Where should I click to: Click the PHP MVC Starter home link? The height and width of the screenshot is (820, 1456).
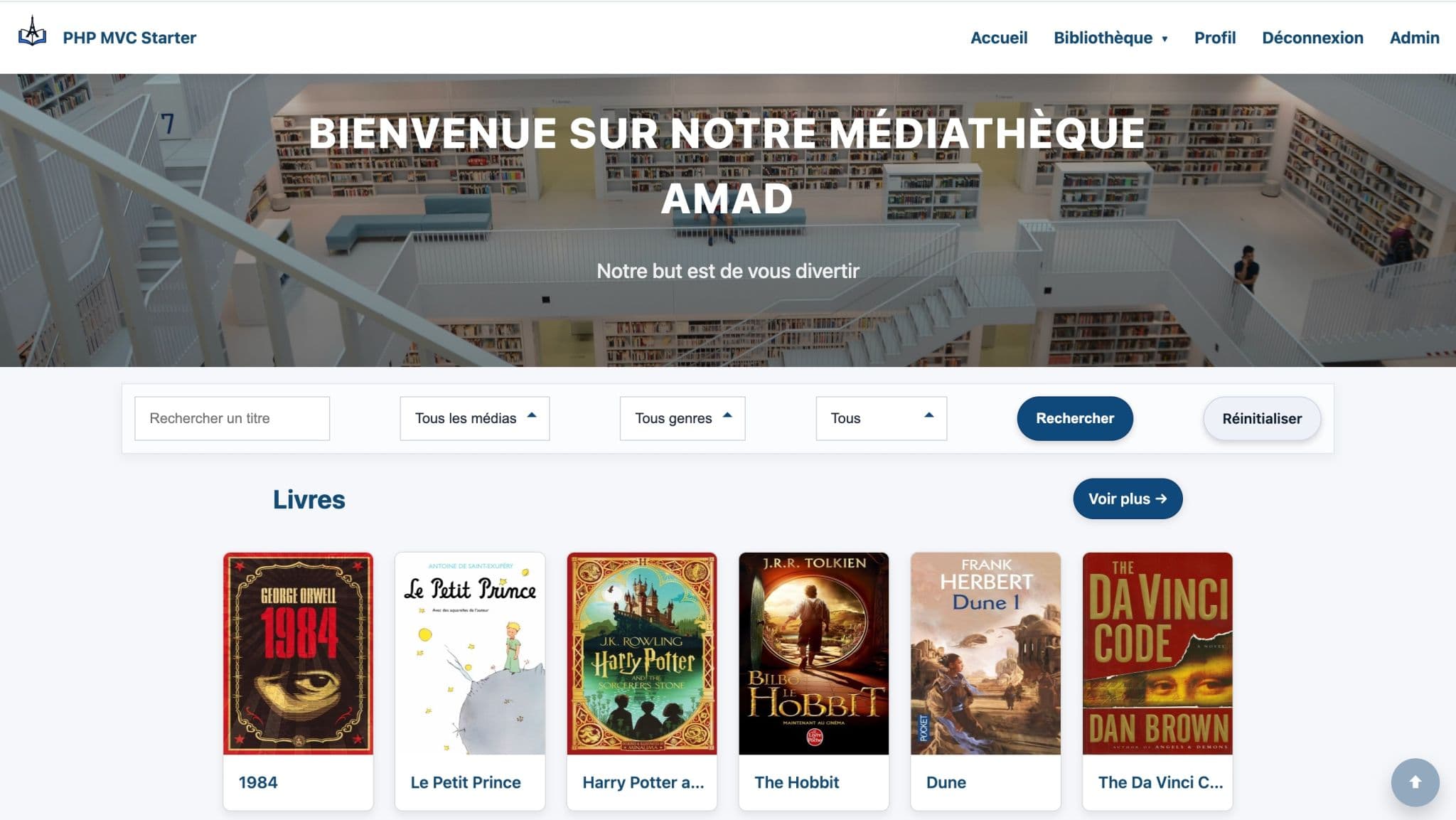click(129, 38)
